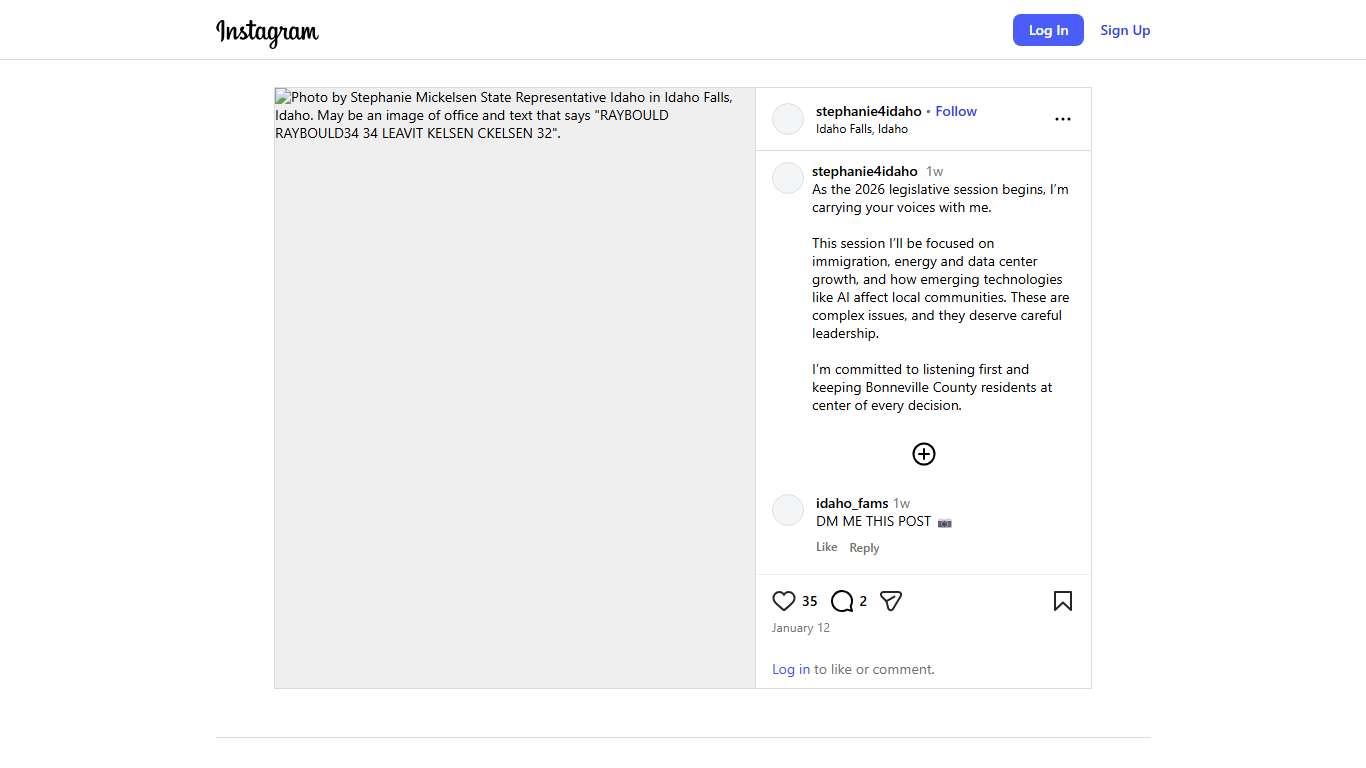Screen dimensions: 1366x768
Task: Open Idaho Falls, Idaho location link
Action: [862, 129]
